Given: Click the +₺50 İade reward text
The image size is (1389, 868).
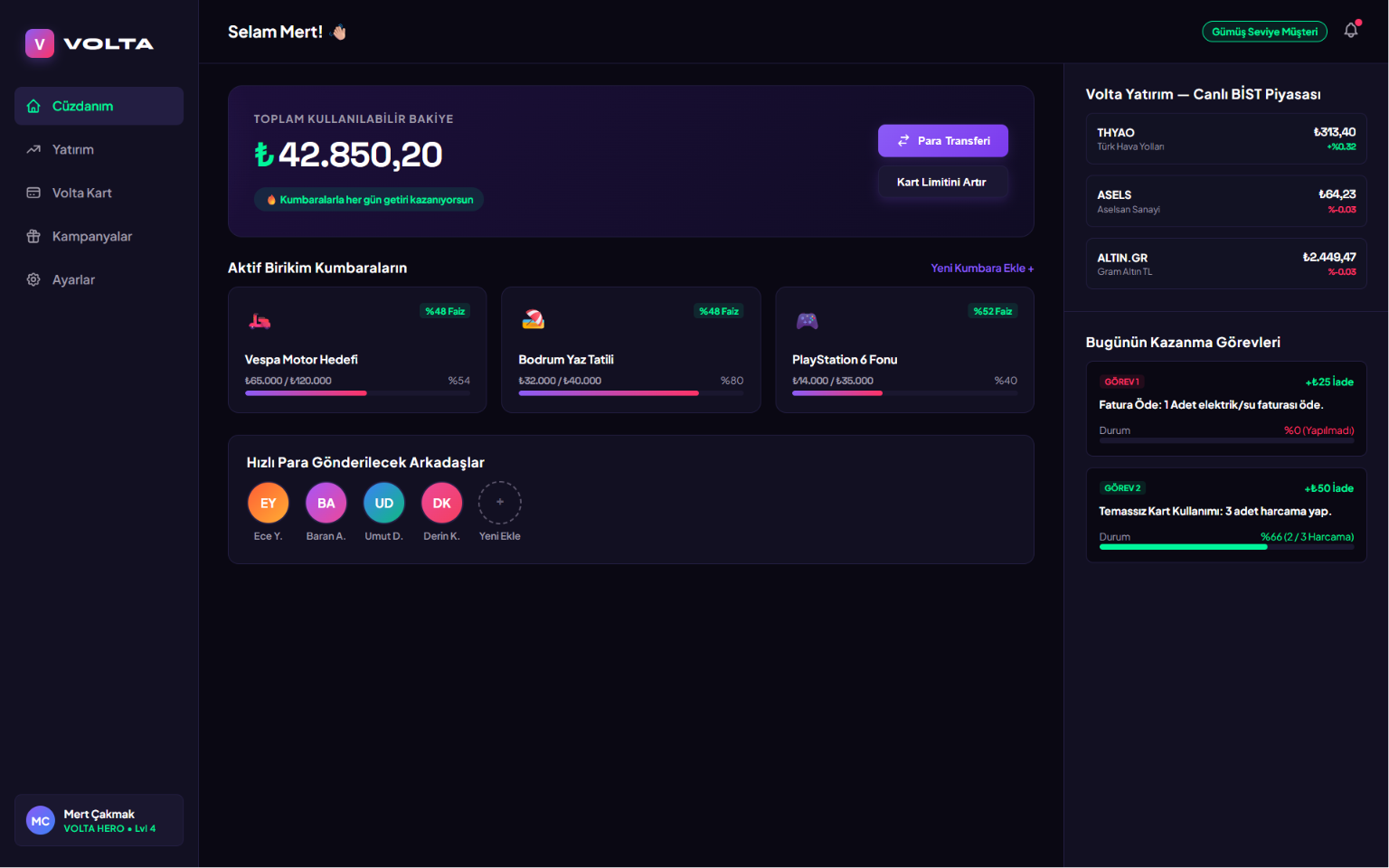Looking at the screenshot, I should pos(1329,488).
